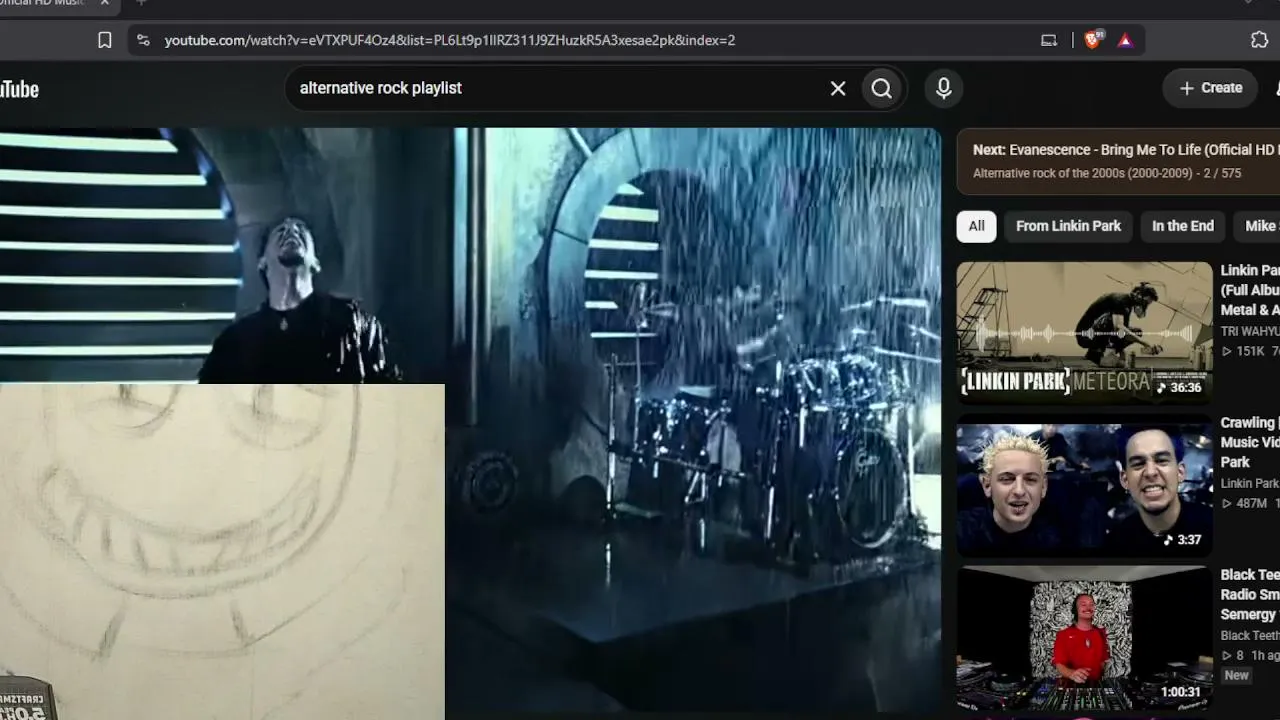Click into the YouTube search box
The image size is (1280, 720).
point(560,88)
